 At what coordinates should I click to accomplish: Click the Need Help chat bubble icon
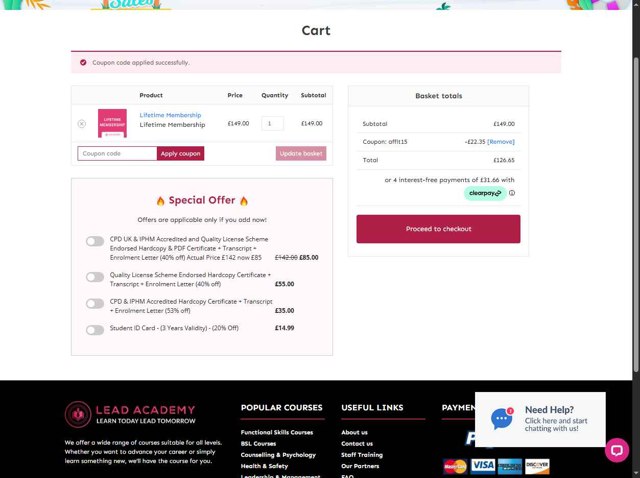coord(502,418)
